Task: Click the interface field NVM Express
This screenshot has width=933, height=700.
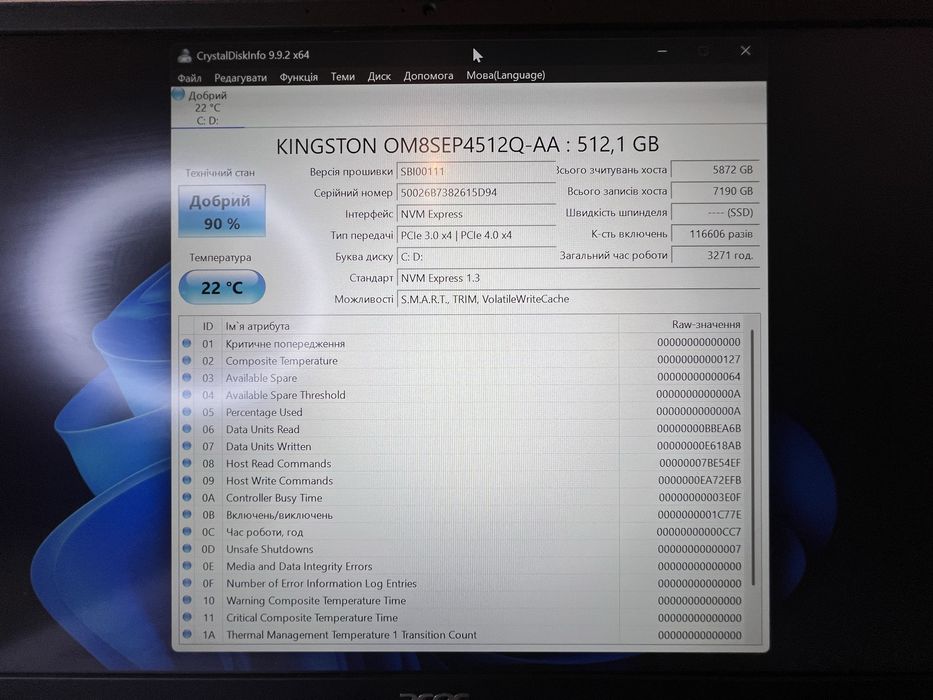Action: 476,214
